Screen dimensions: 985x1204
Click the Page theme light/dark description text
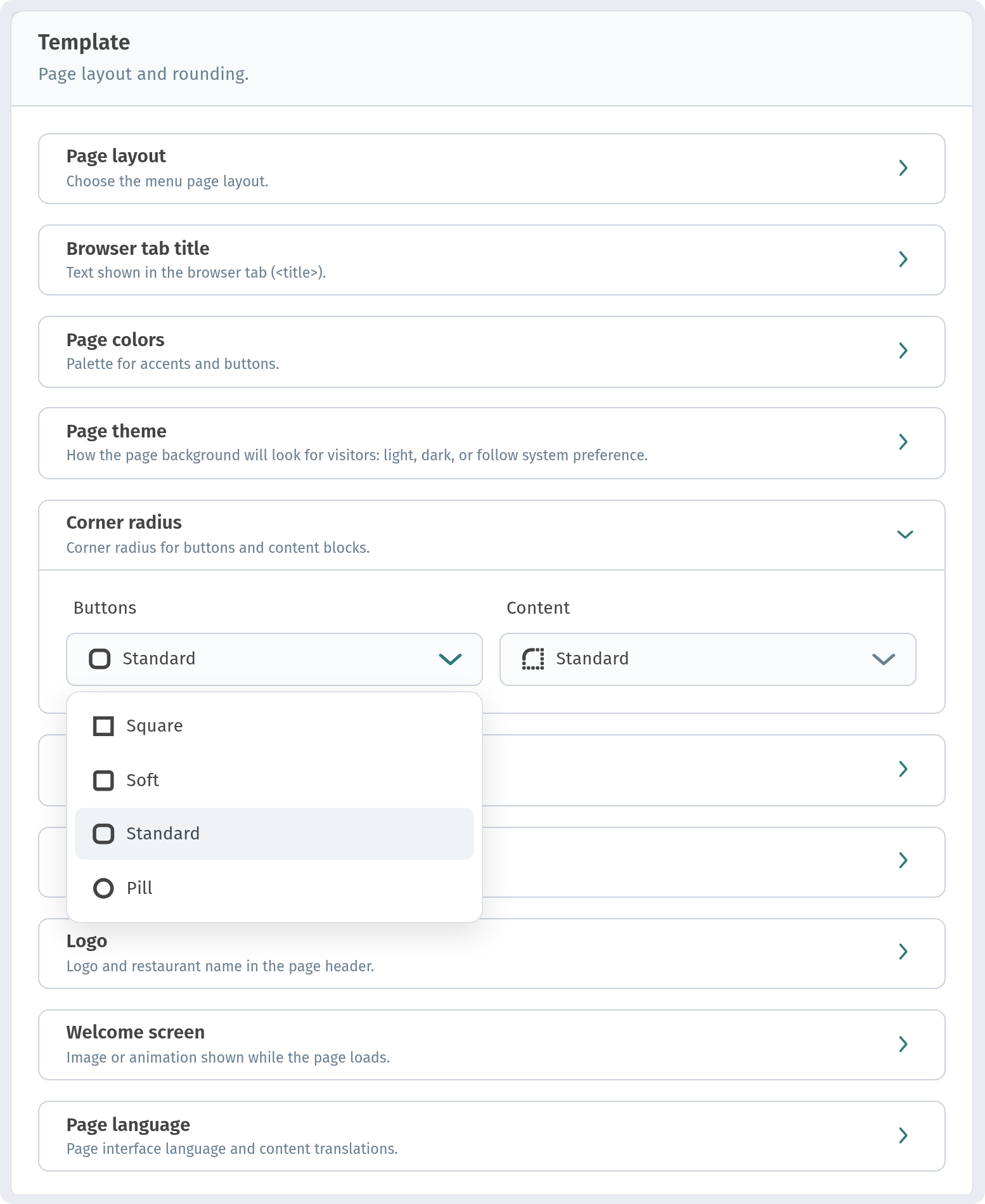[x=357, y=455]
